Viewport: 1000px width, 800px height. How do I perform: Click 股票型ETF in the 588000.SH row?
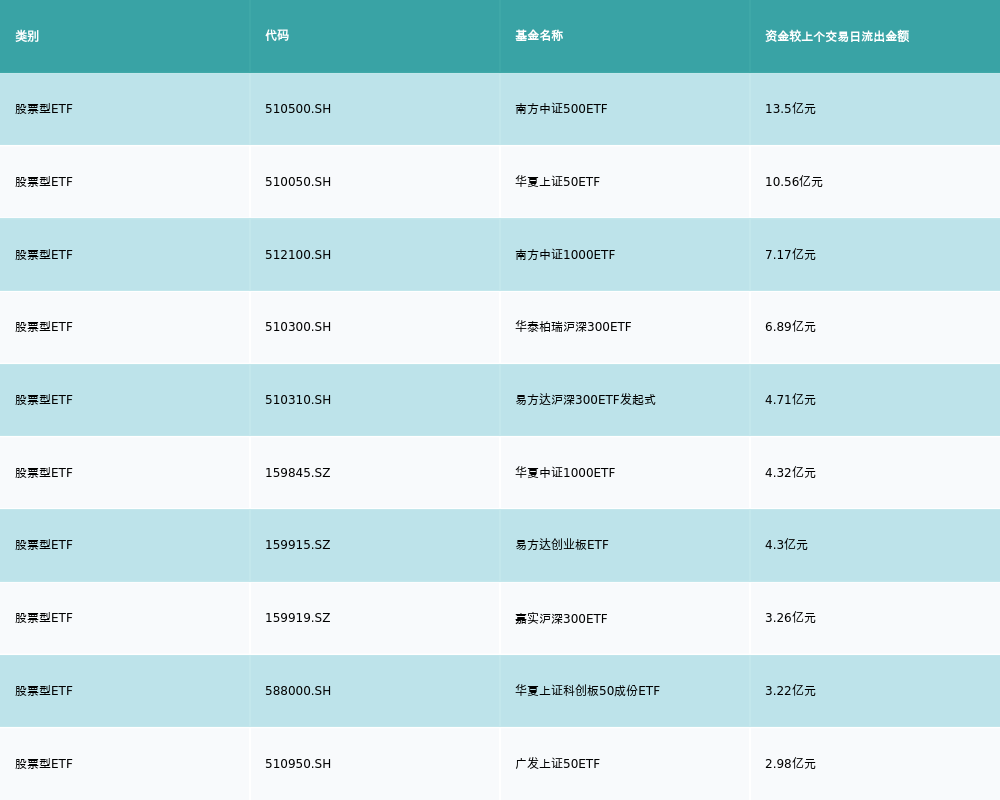[x=44, y=691]
